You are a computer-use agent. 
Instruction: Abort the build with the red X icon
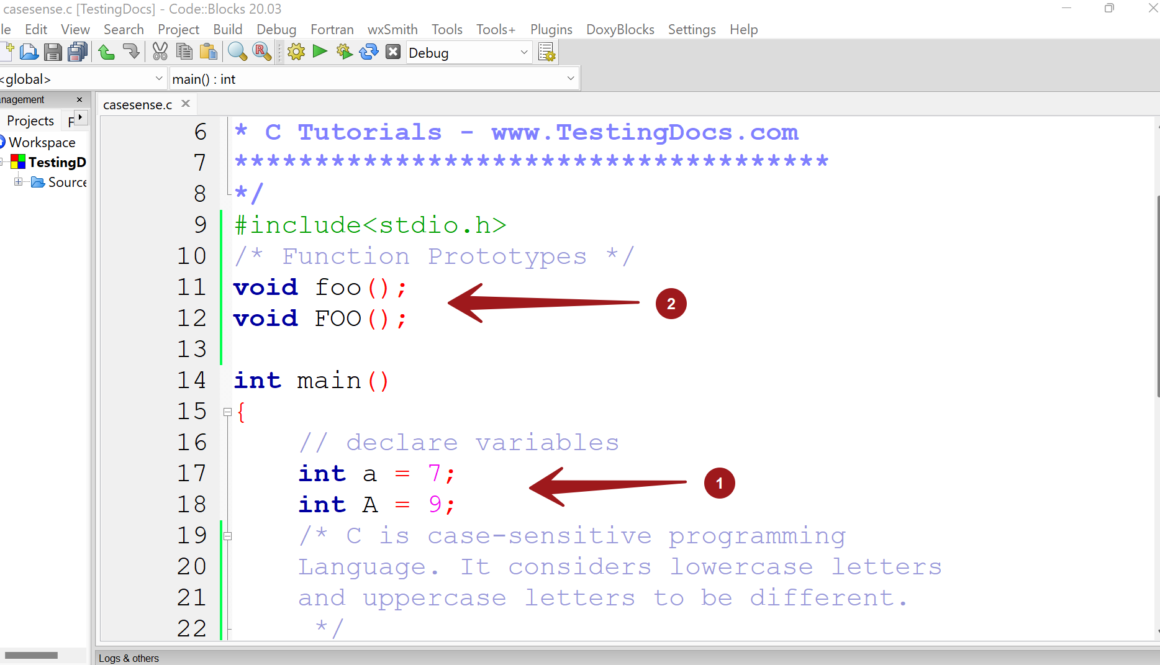[392, 51]
